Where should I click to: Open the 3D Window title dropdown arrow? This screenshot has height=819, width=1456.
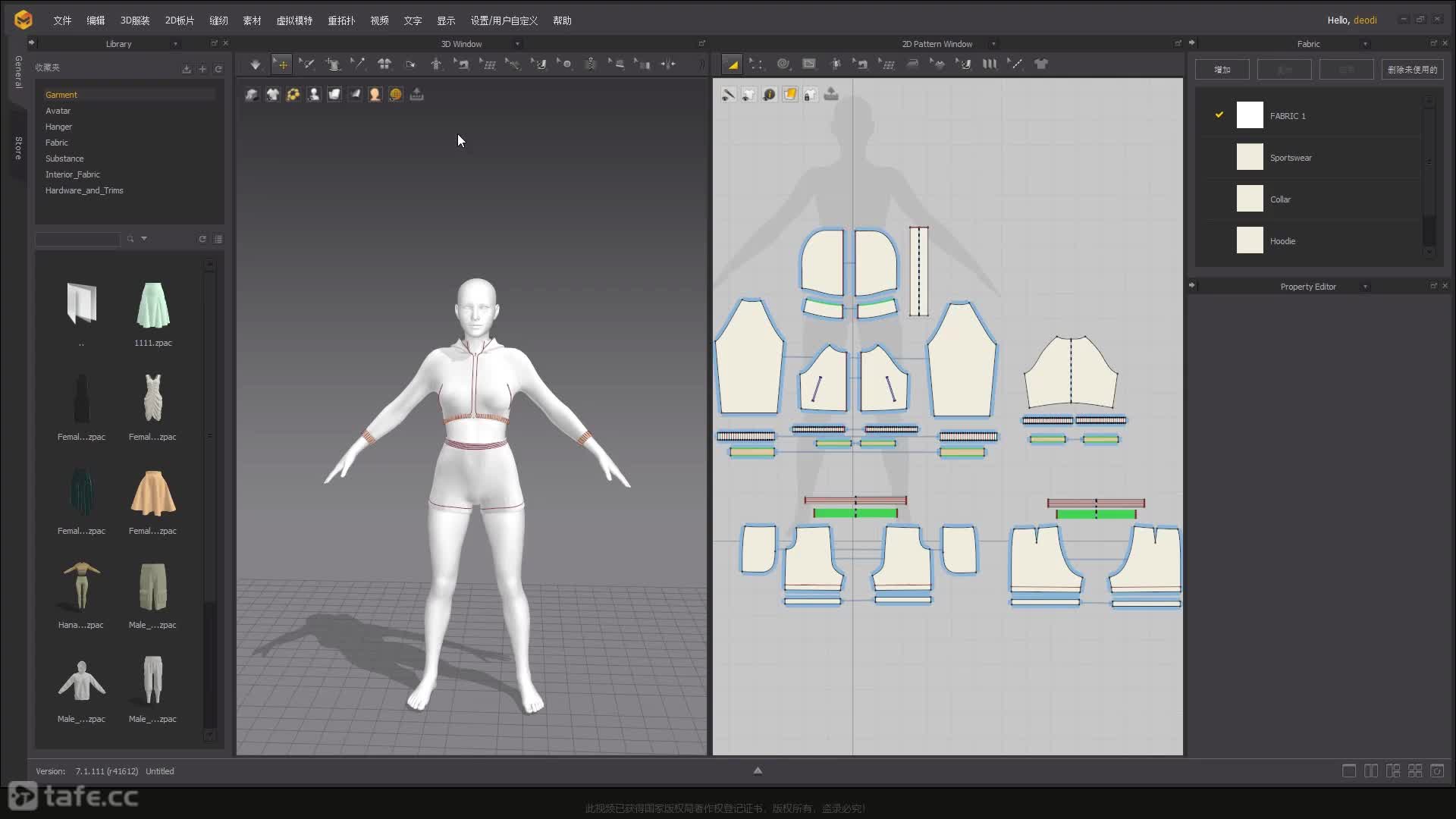(x=517, y=44)
